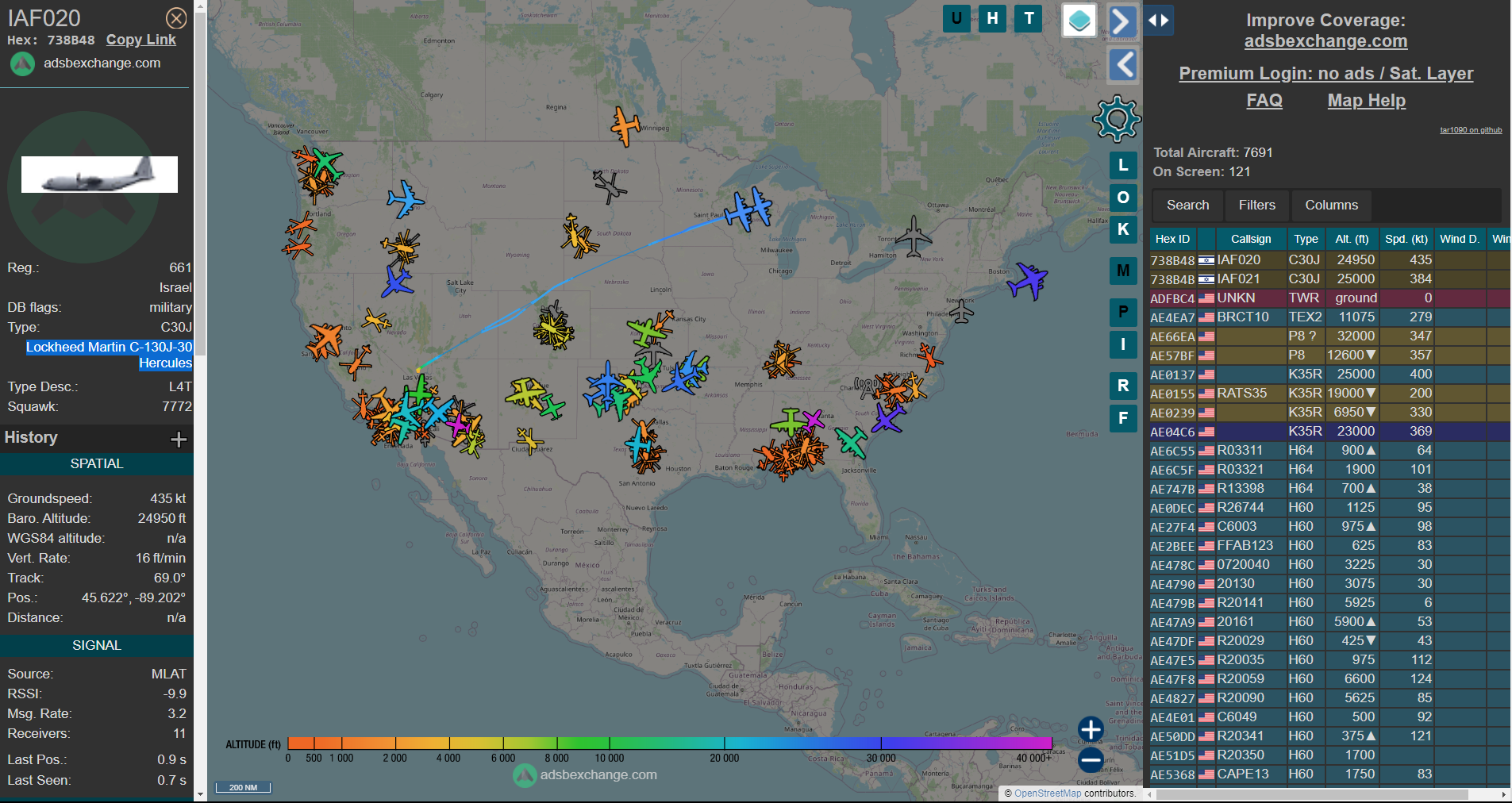
Task: Toggle sidebar width double-arrow button
Action: [x=1159, y=21]
